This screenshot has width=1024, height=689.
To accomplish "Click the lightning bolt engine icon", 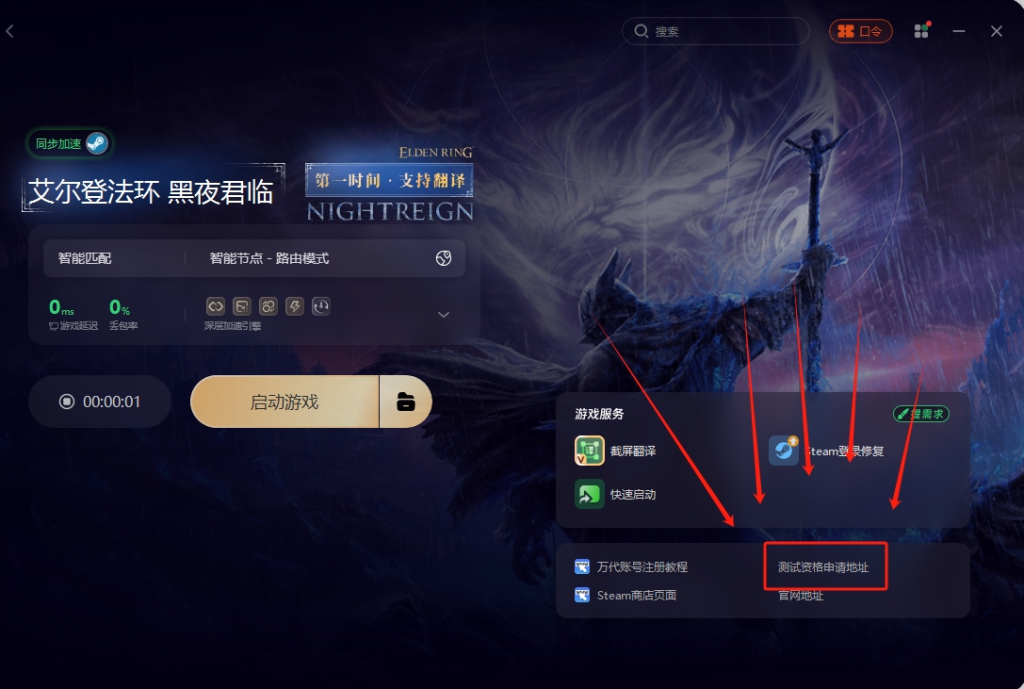I will point(295,306).
